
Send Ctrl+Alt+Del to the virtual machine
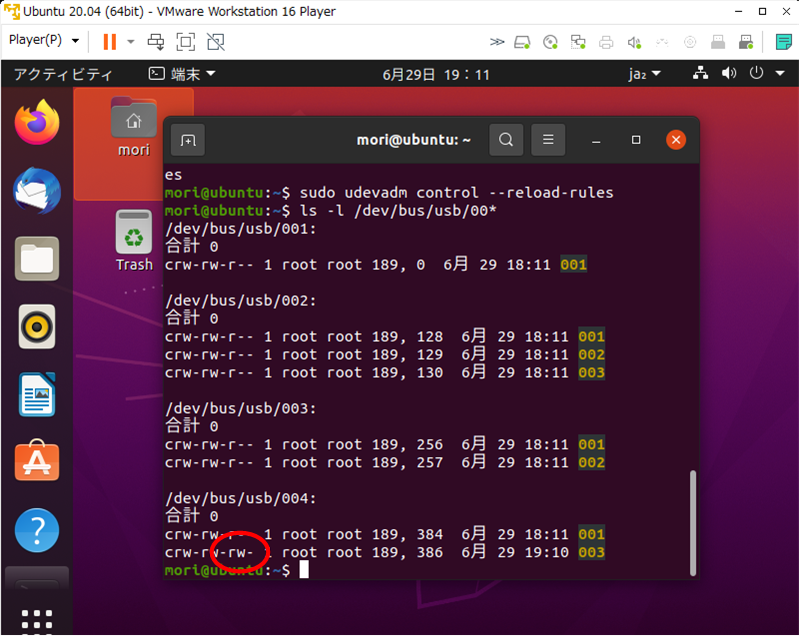coord(156,42)
